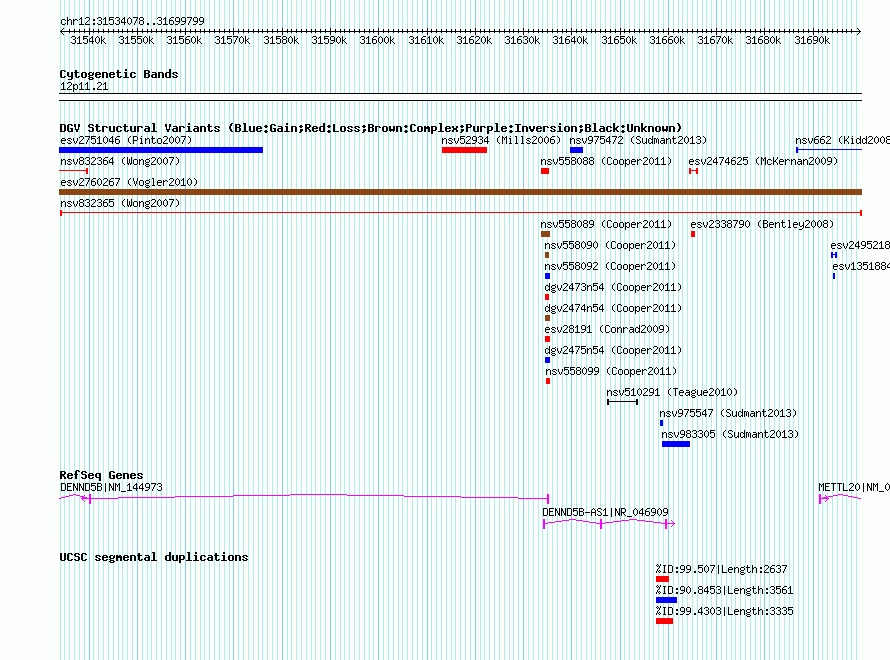
Task: Open the nsv975472 (Sudmant2013) label
Action: (x=639, y=140)
